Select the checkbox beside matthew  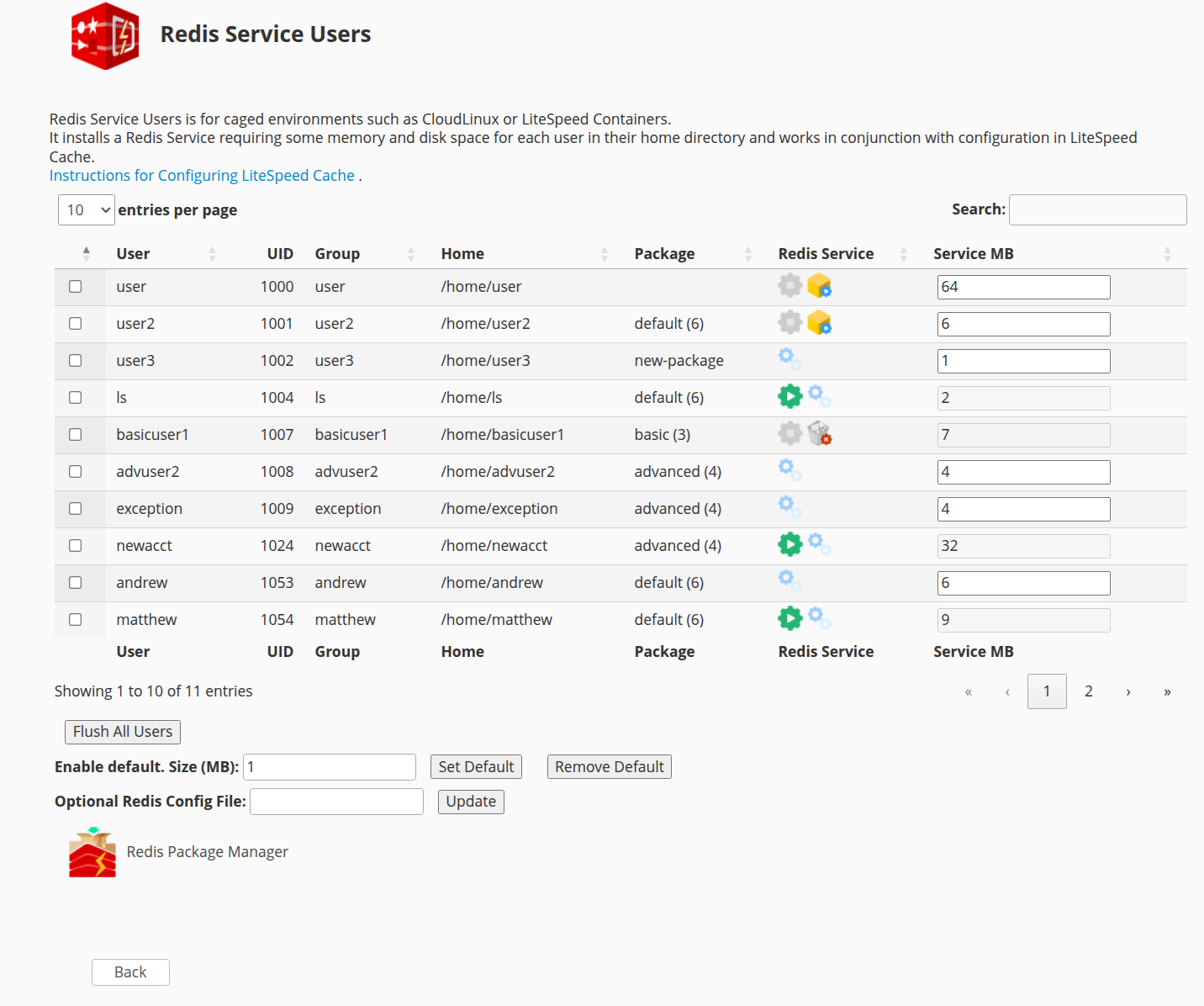(75, 619)
